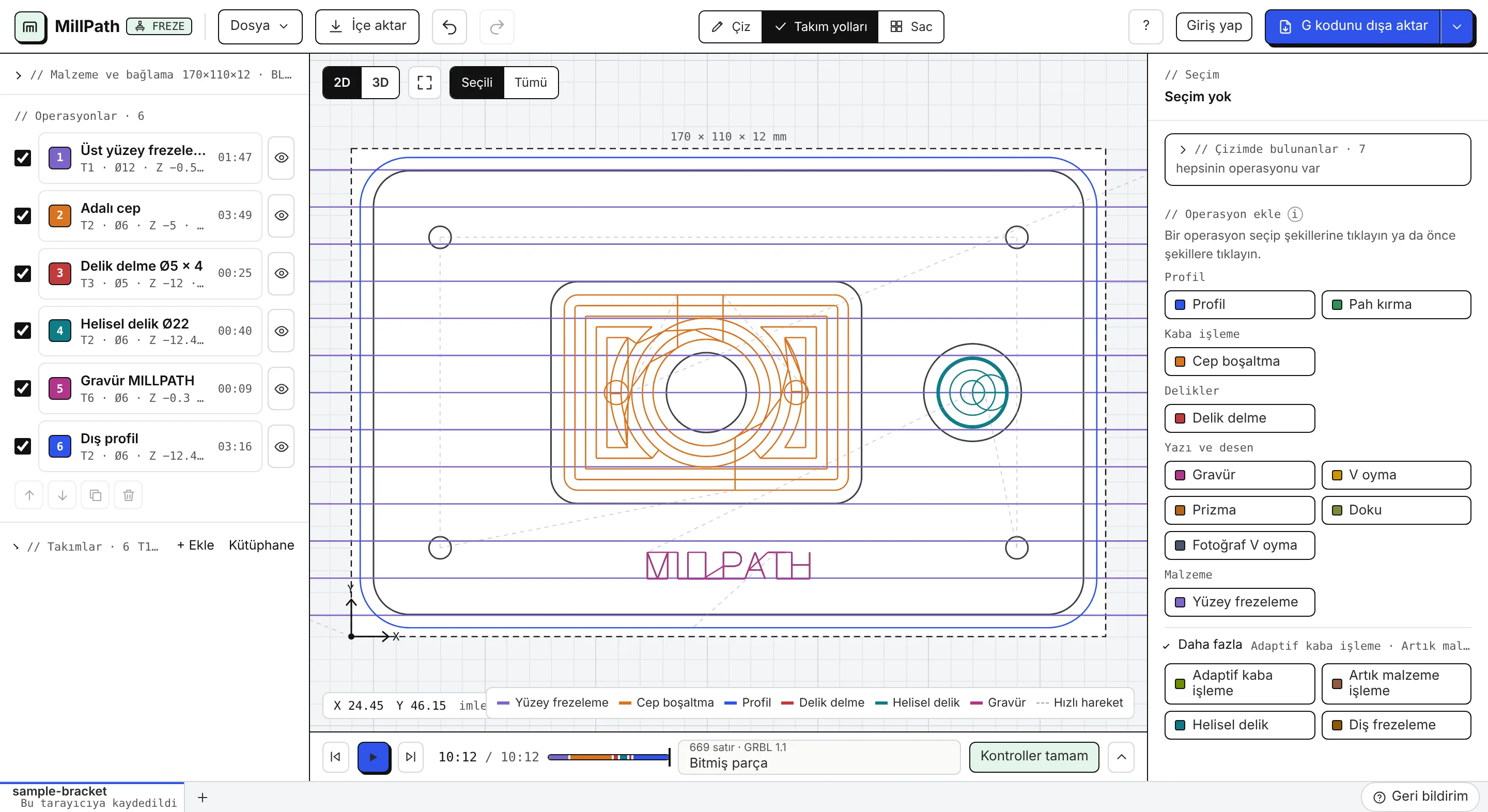Show Tümü toolpaths
Viewport: 1488px width, 812px height.
pos(530,83)
